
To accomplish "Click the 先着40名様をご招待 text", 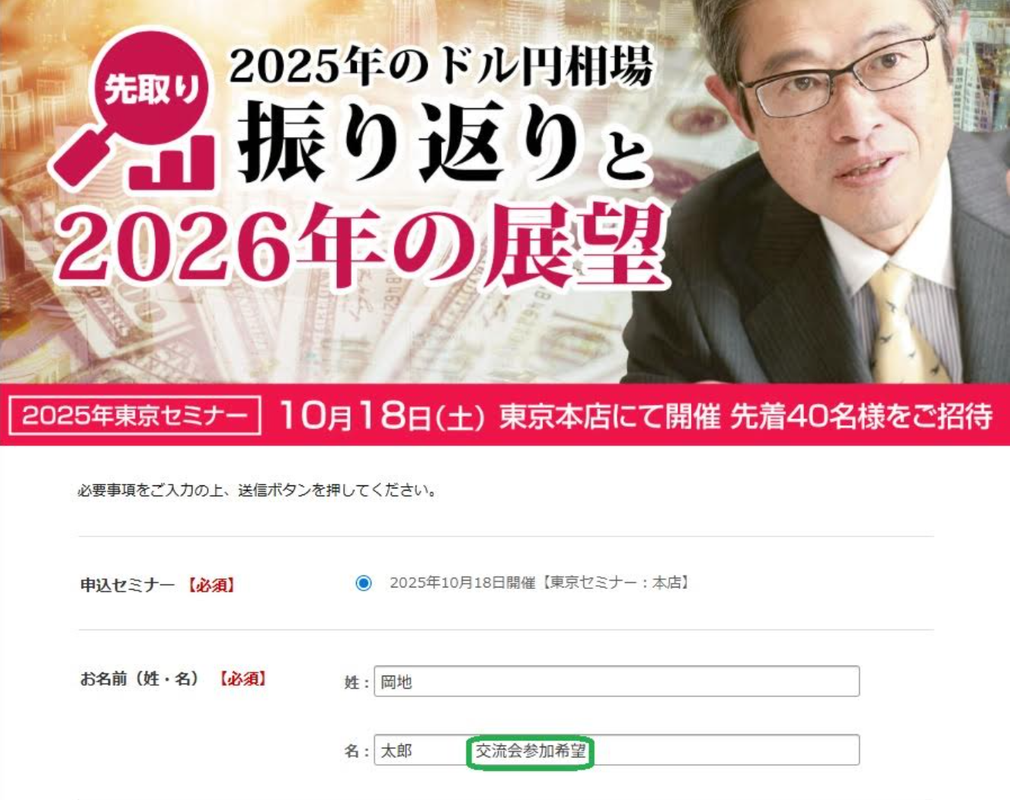I will pyautogui.click(x=861, y=417).
